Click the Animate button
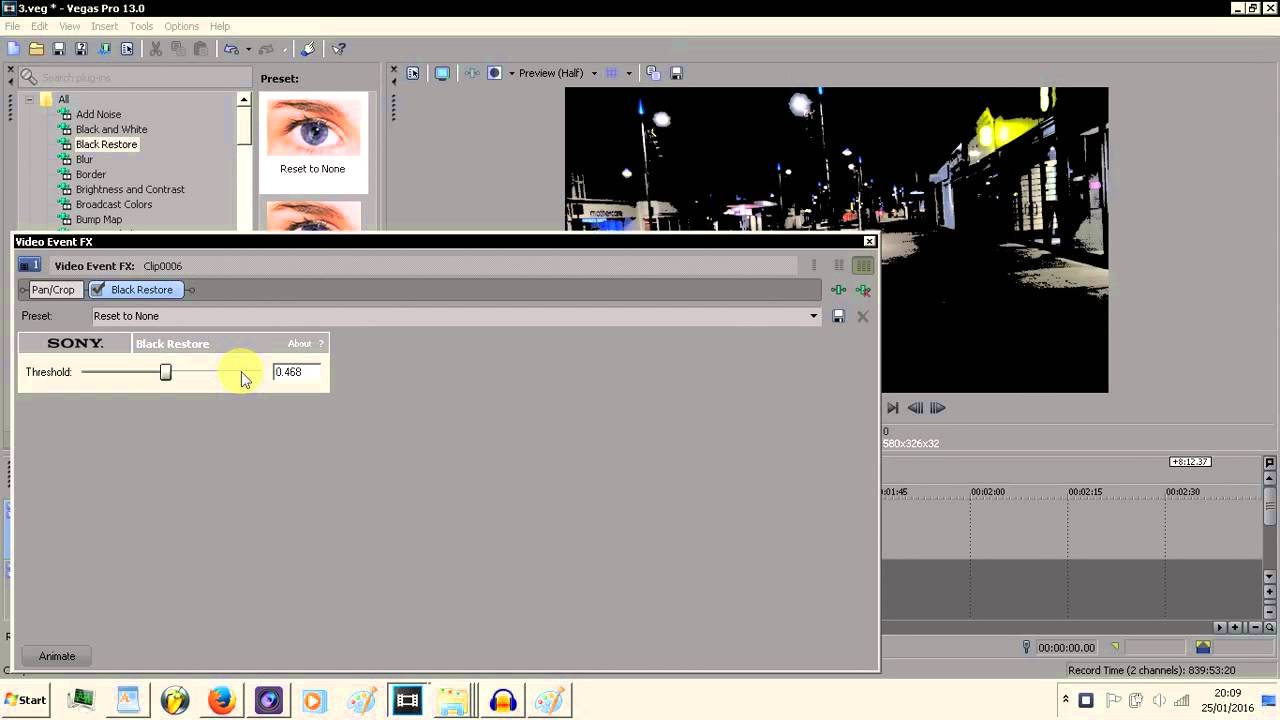The image size is (1280, 720). click(x=57, y=656)
